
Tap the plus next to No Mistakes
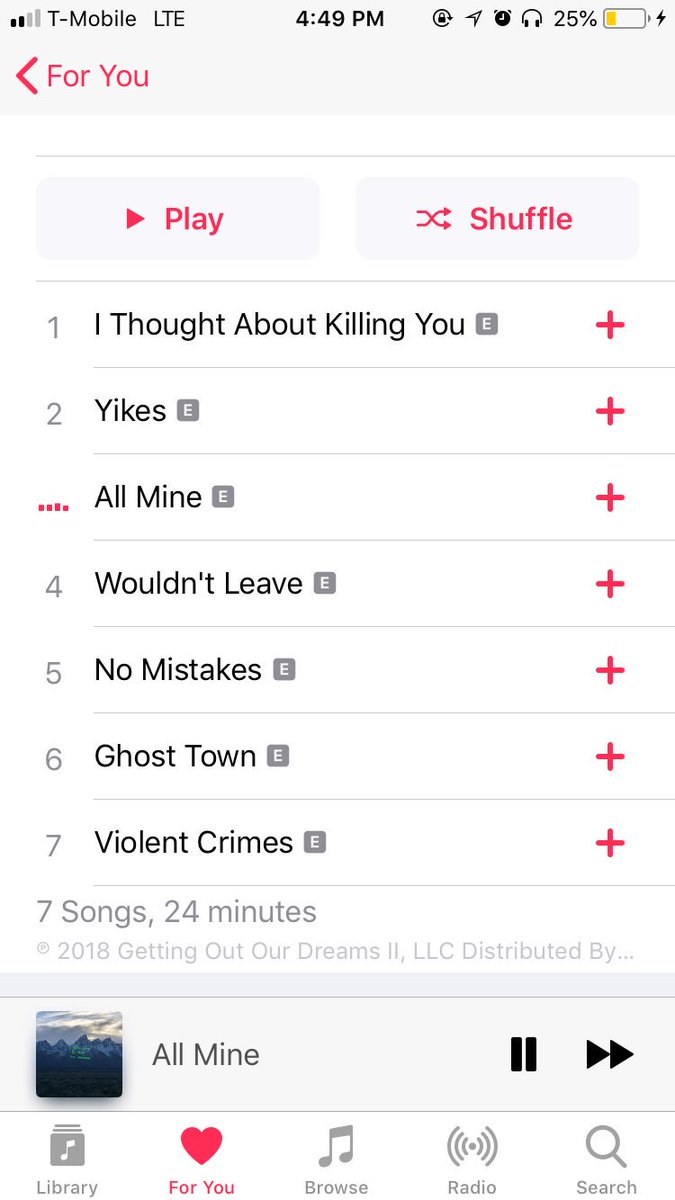click(x=610, y=670)
